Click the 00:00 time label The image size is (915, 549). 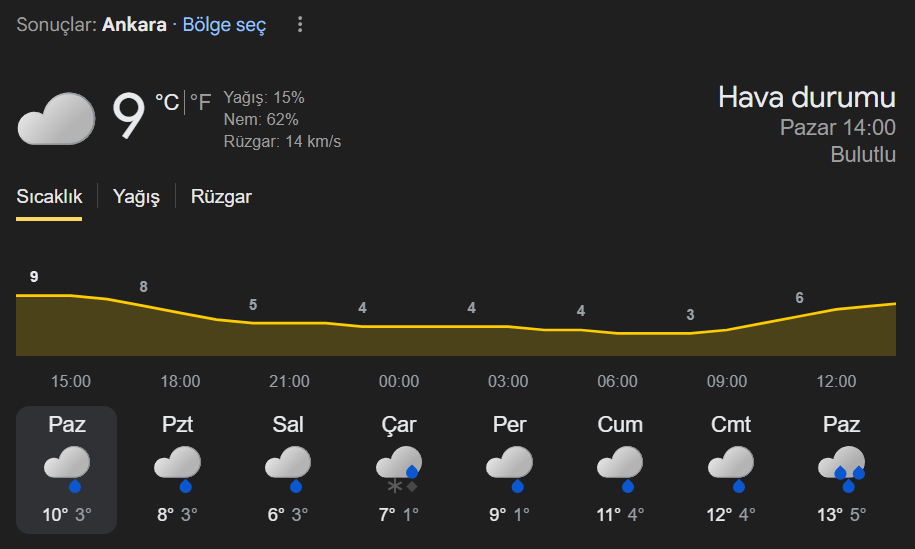coord(399,382)
